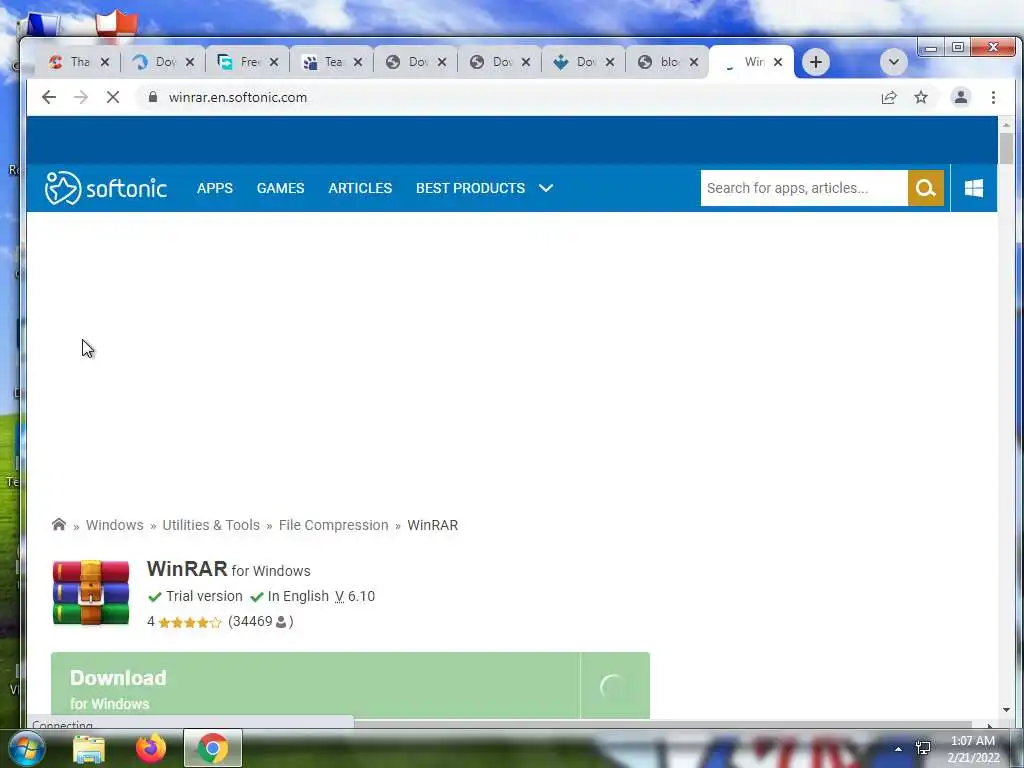Click the padlock site info icon
Image resolution: width=1024 pixels, height=768 pixels.
tap(153, 97)
